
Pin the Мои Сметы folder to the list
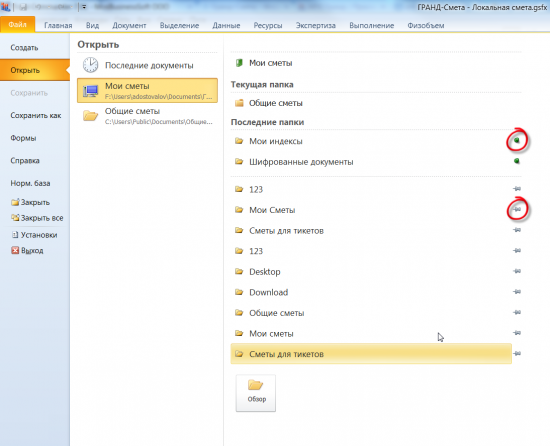pos(517,210)
